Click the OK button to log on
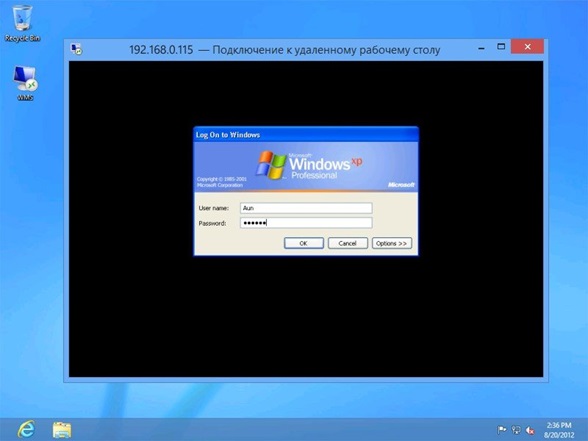Viewport: 588px width, 441px height. coord(304,243)
